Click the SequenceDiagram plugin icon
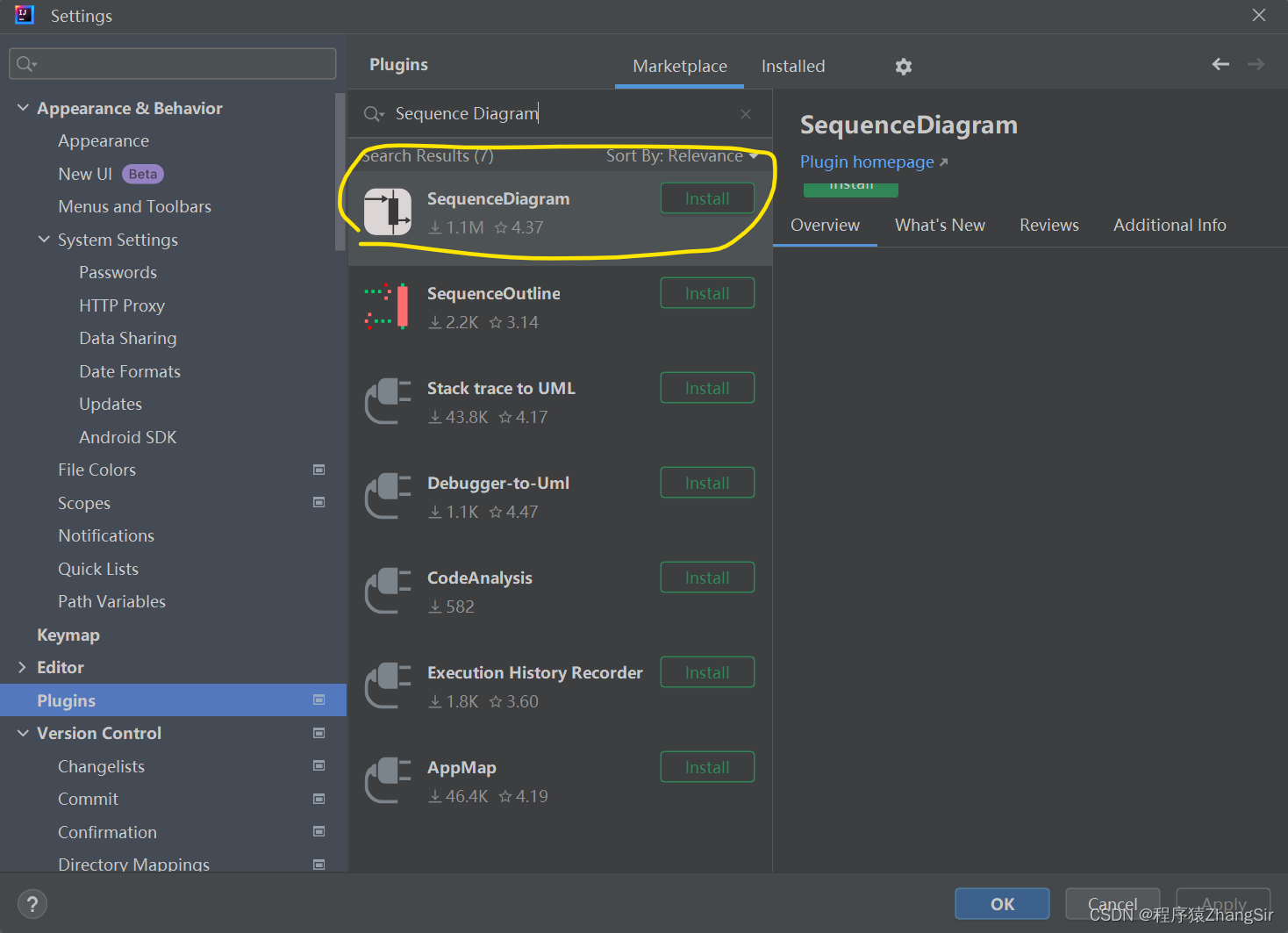This screenshot has height=933, width=1288. point(388,212)
